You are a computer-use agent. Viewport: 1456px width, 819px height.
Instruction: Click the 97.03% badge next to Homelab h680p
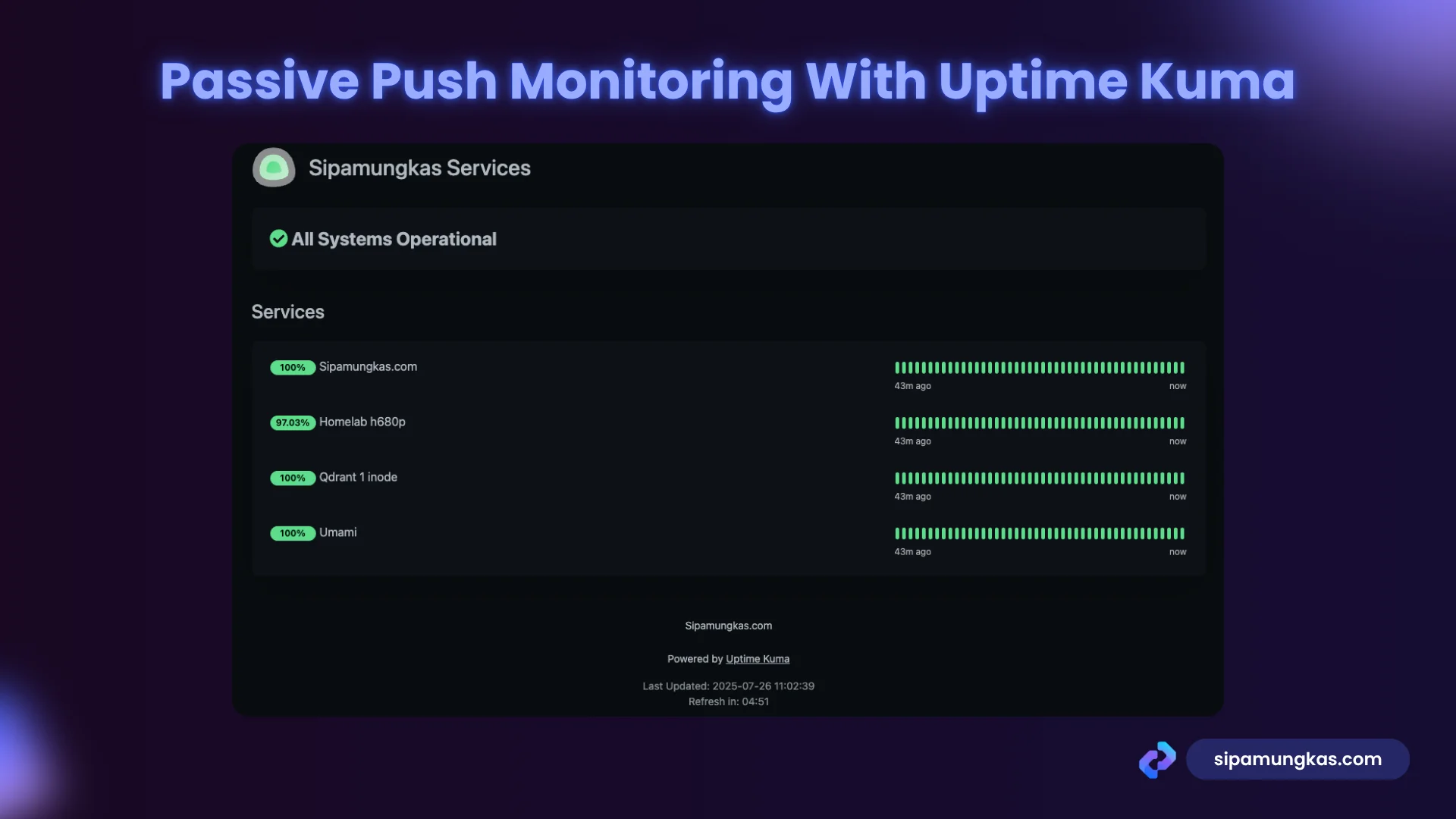(x=293, y=422)
